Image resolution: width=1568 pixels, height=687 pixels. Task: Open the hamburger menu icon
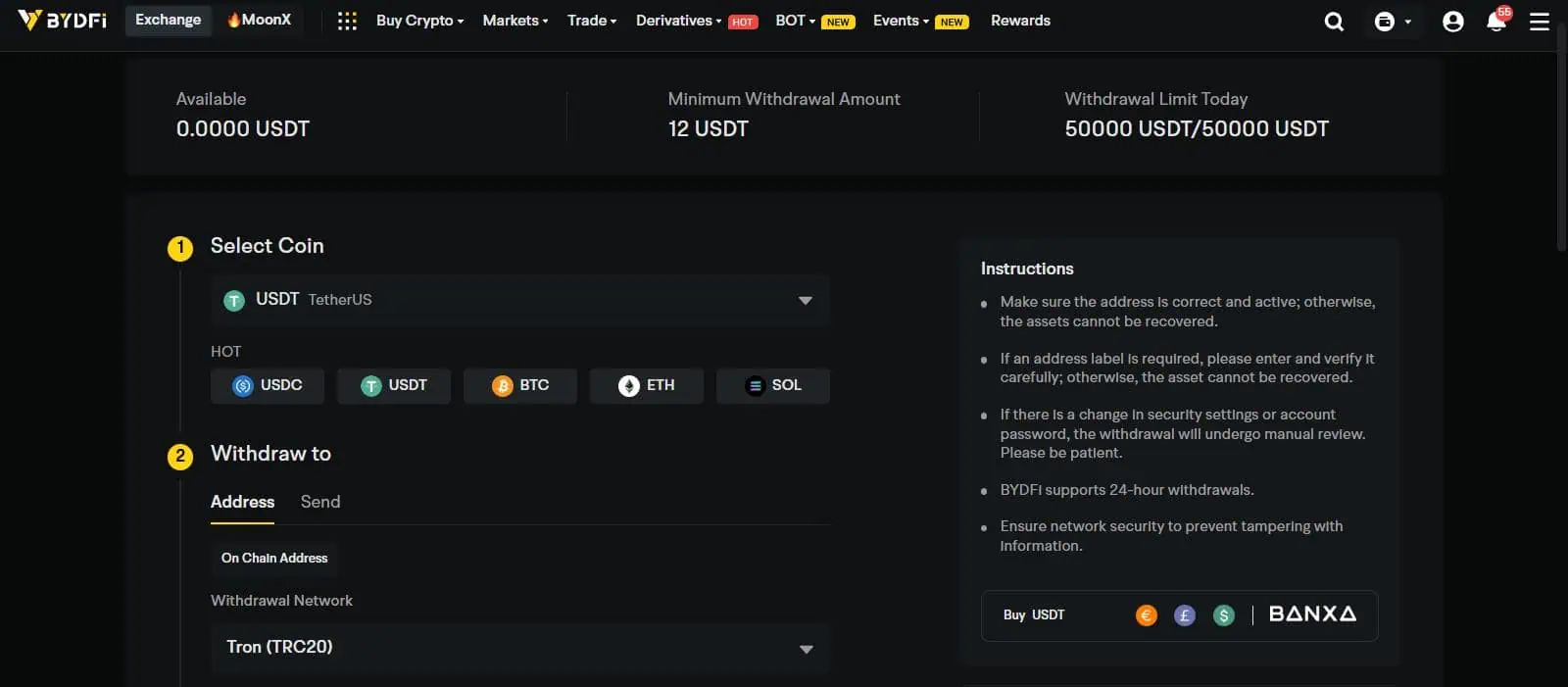tap(1540, 21)
